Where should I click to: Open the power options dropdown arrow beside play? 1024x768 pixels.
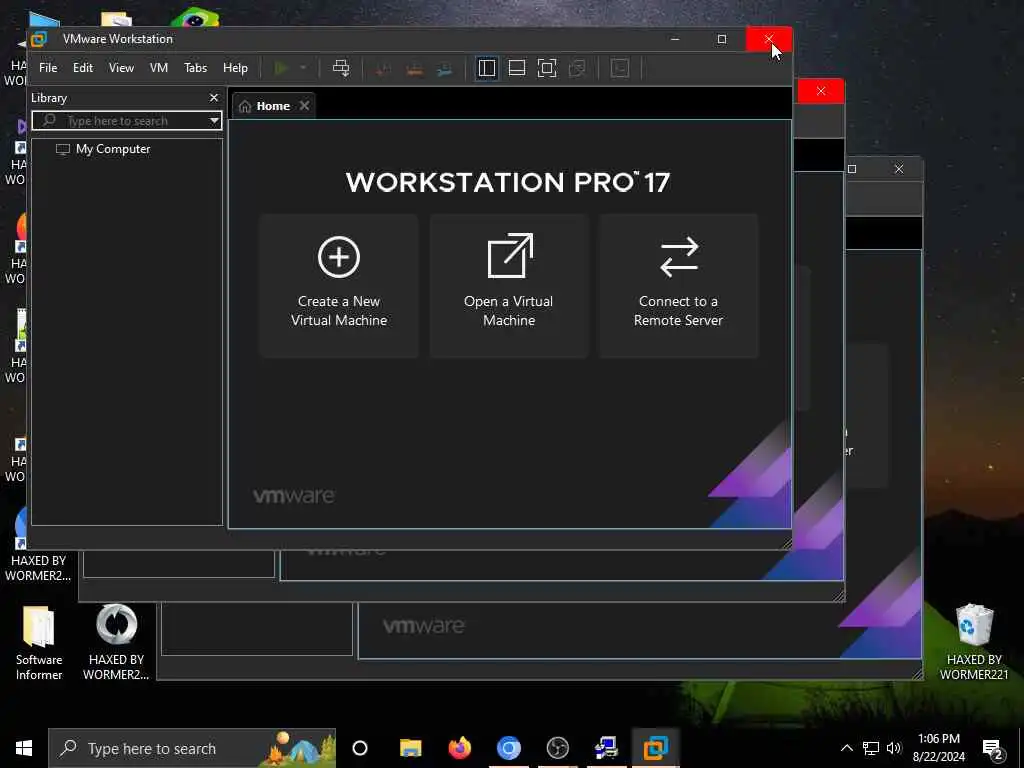coord(303,68)
